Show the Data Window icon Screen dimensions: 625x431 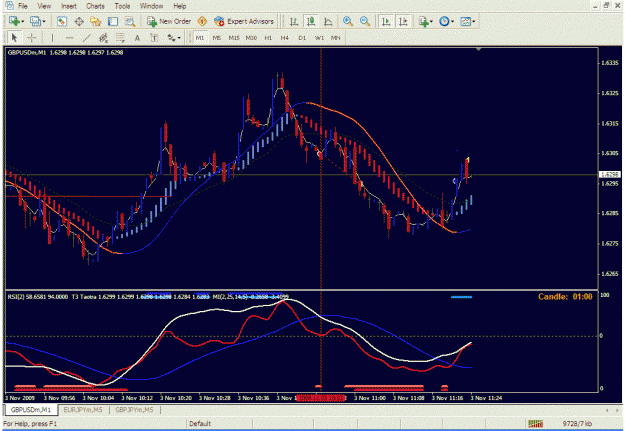(x=79, y=21)
